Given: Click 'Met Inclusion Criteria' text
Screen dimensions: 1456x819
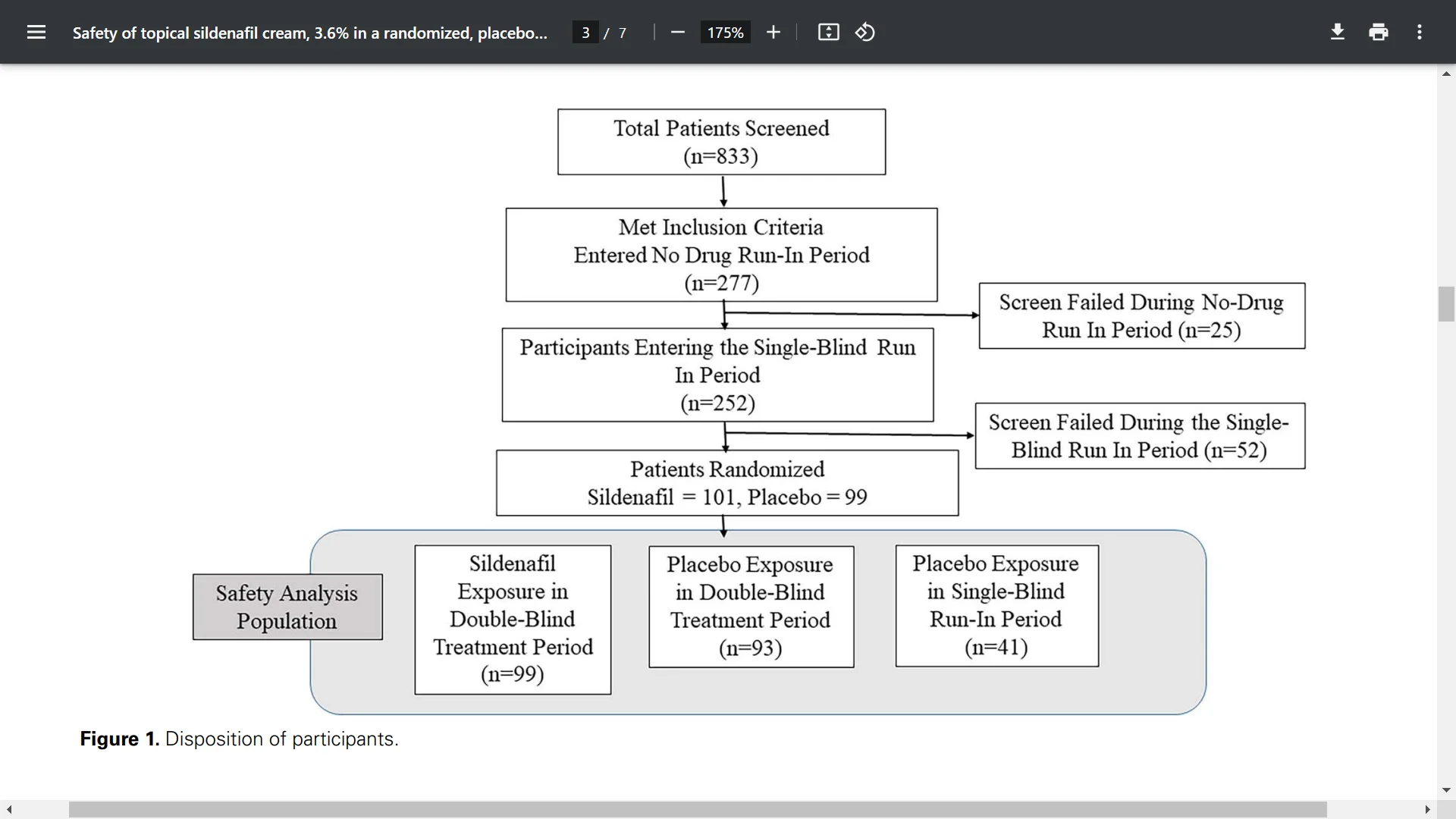Looking at the screenshot, I should pos(721,227).
